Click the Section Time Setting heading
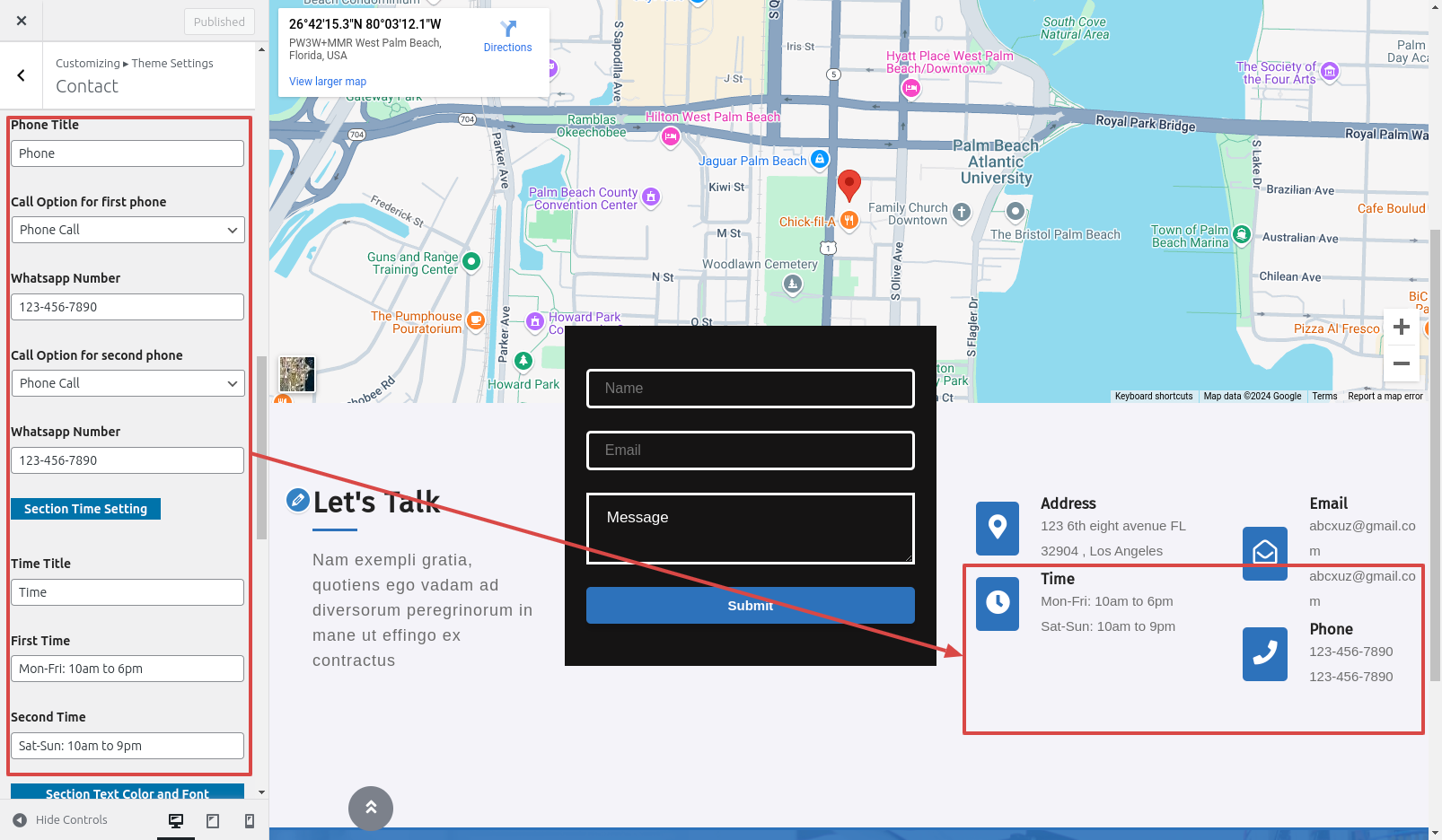Screen dimensions: 1442x840 tap(85, 509)
